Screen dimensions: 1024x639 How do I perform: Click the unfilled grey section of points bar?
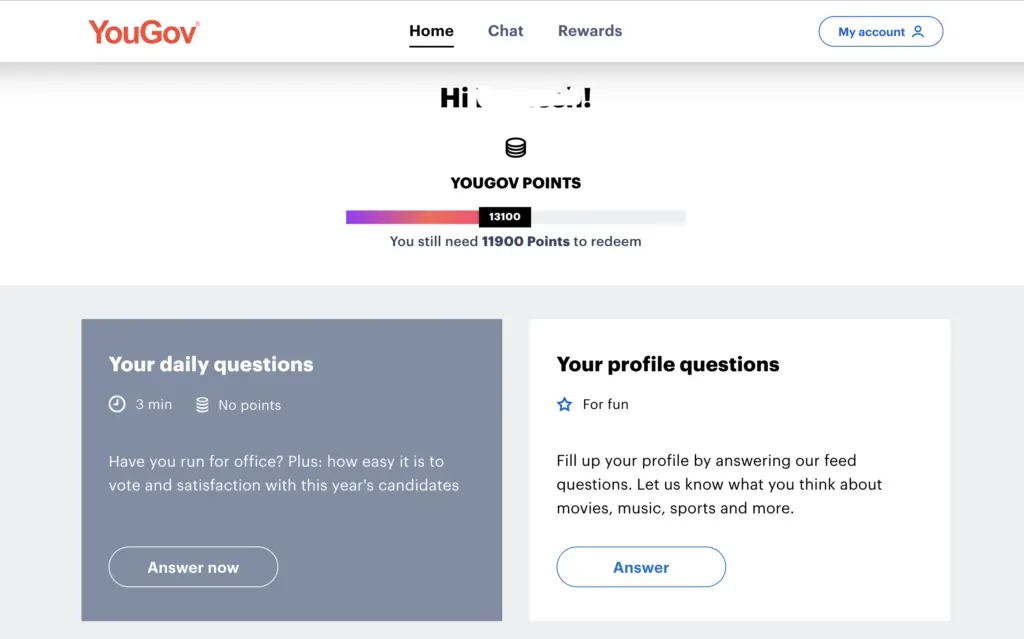tap(608, 217)
